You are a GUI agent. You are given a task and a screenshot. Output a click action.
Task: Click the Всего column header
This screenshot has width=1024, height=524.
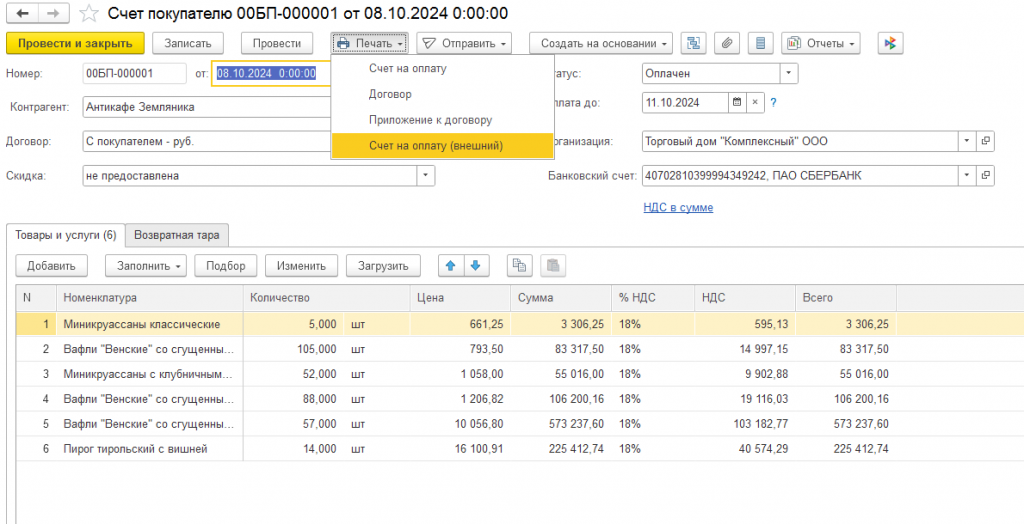click(846, 297)
